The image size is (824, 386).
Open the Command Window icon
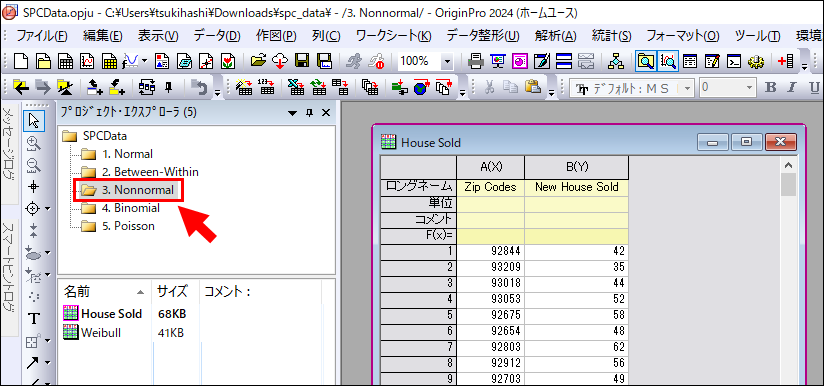tap(734, 61)
